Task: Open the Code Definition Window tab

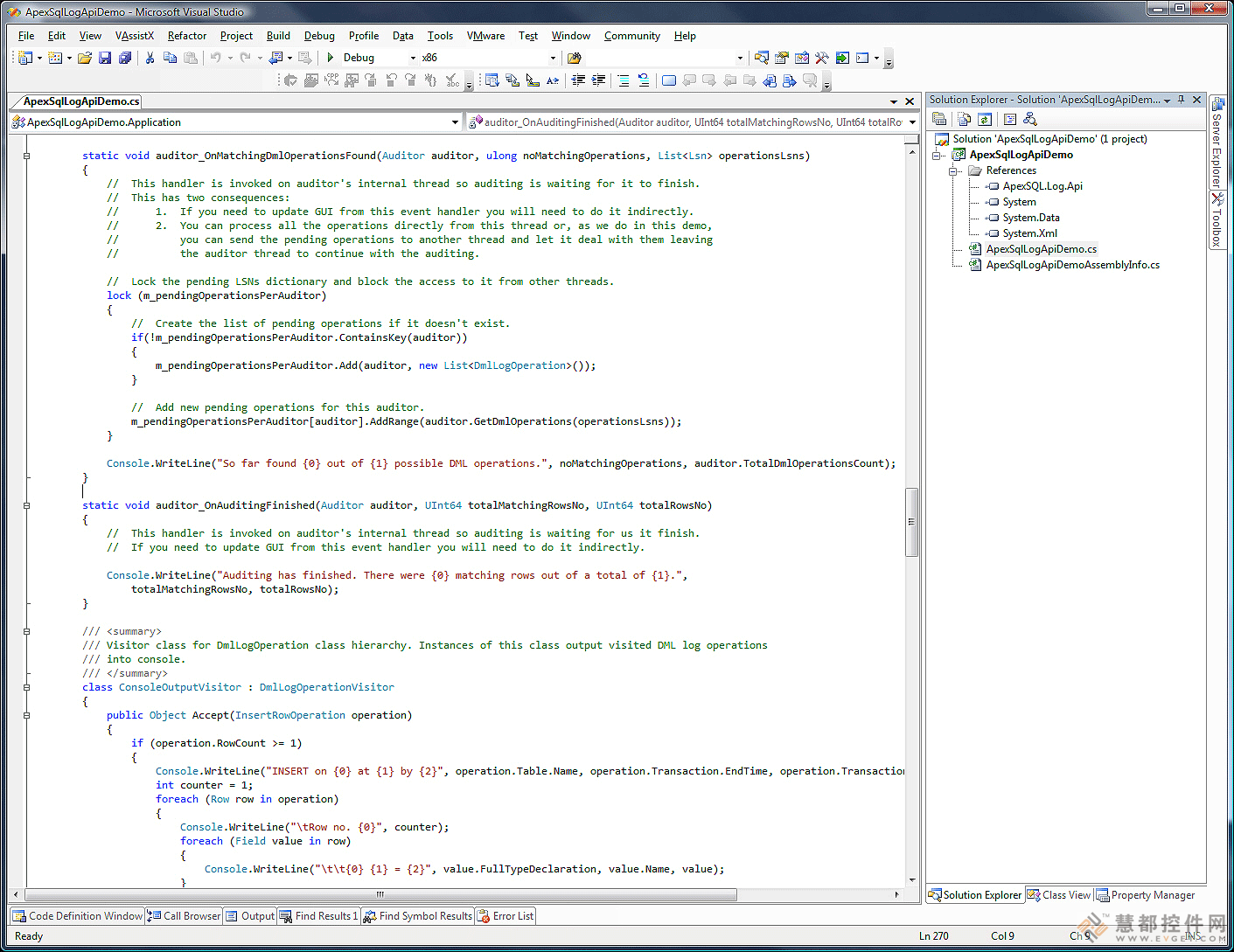Action: tap(78, 916)
